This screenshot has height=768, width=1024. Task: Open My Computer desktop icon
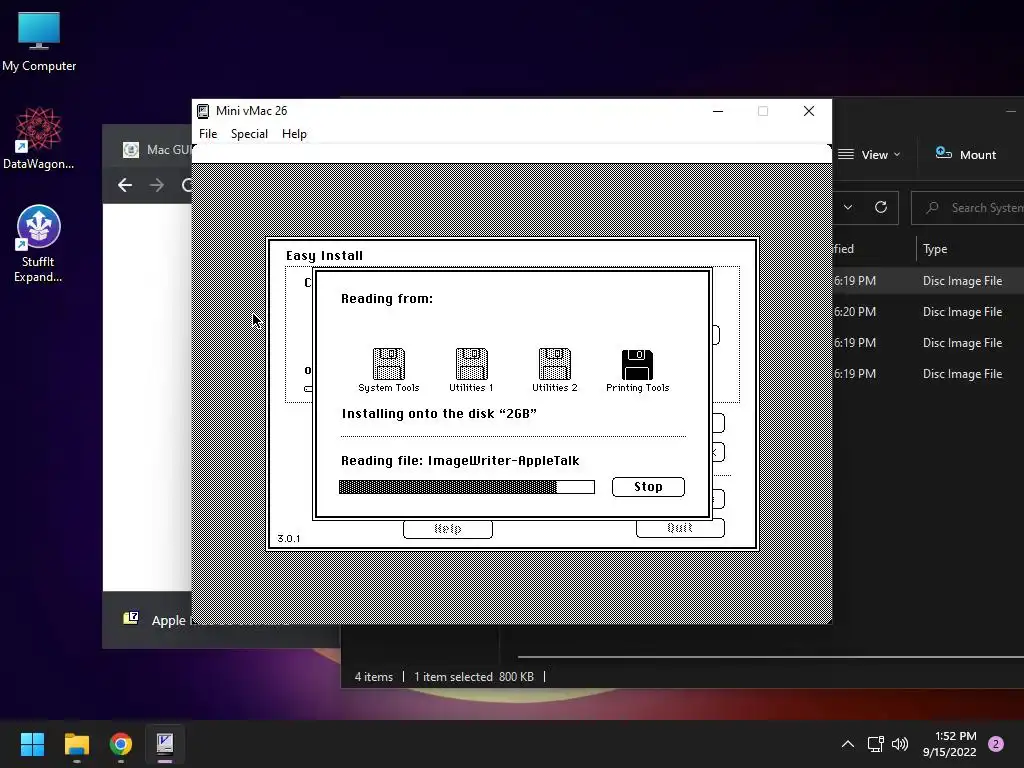click(39, 41)
